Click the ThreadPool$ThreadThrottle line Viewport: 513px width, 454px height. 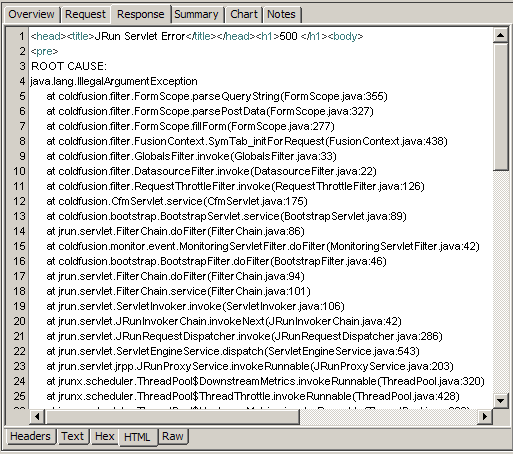[x=253, y=396]
